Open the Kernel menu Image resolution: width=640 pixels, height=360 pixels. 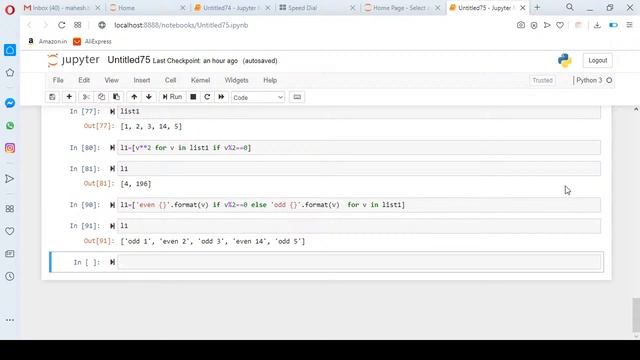pyautogui.click(x=200, y=80)
